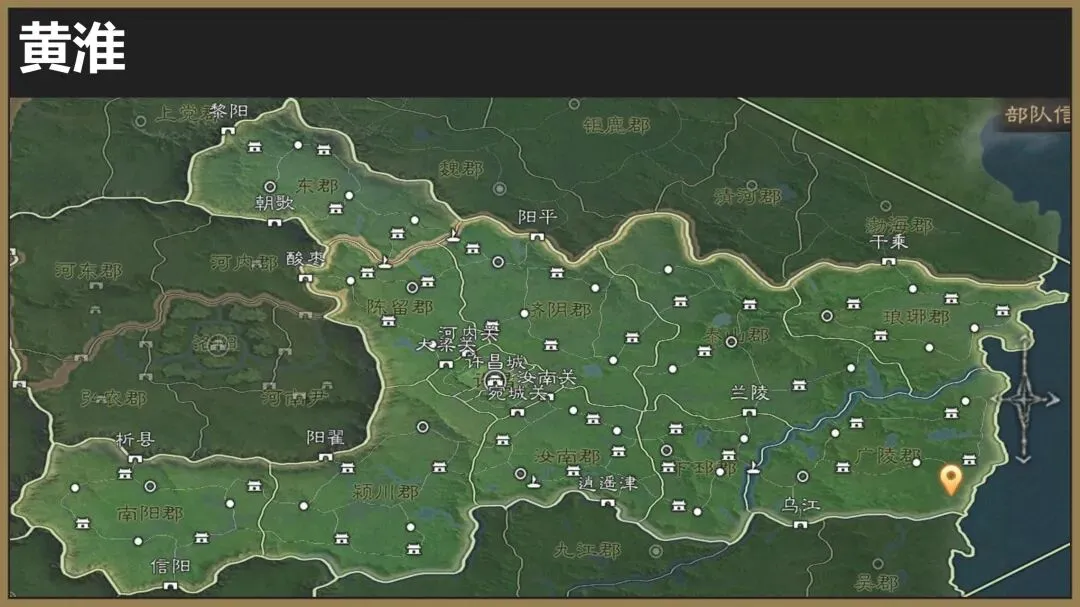This screenshot has width=1080, height=607.
Task: Select the 兰陵 pass gate icon
Action: 749,412
